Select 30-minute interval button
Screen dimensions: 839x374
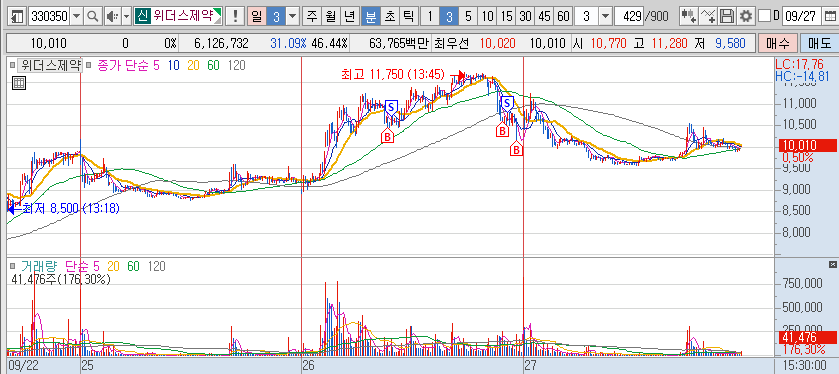coord(525,17)
